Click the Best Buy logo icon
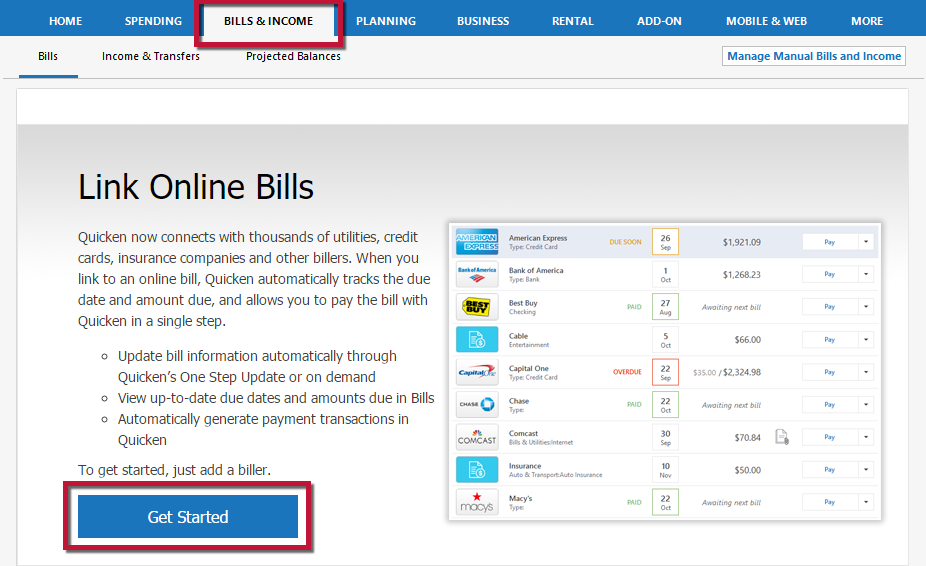The width and height of the screenshot is (926, 566). coord(477,307)
